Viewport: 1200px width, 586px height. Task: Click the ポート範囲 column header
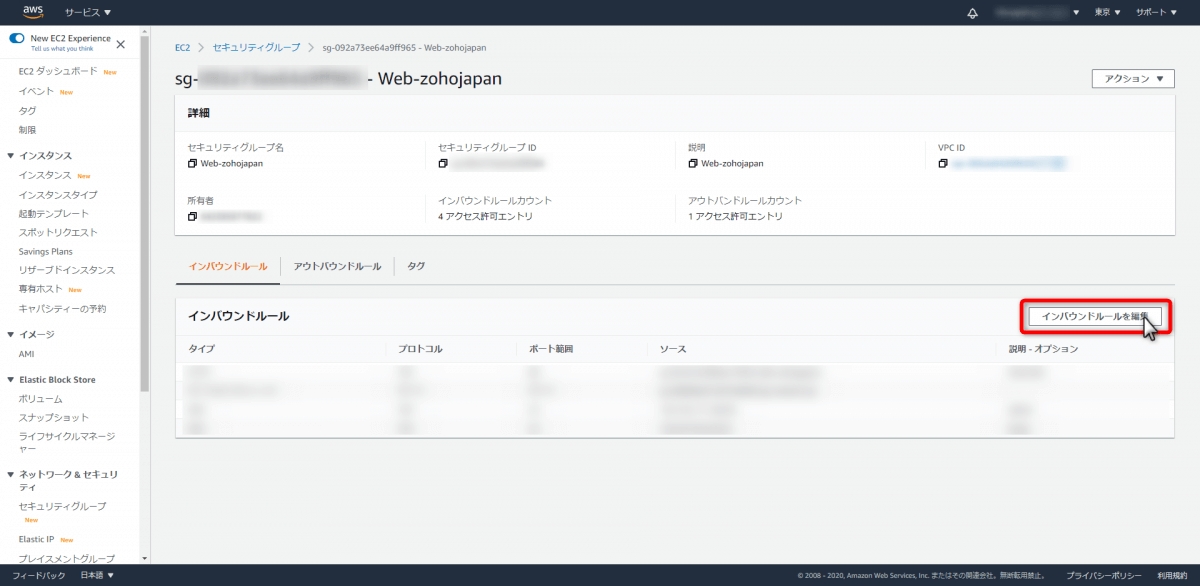pos(551,349)
